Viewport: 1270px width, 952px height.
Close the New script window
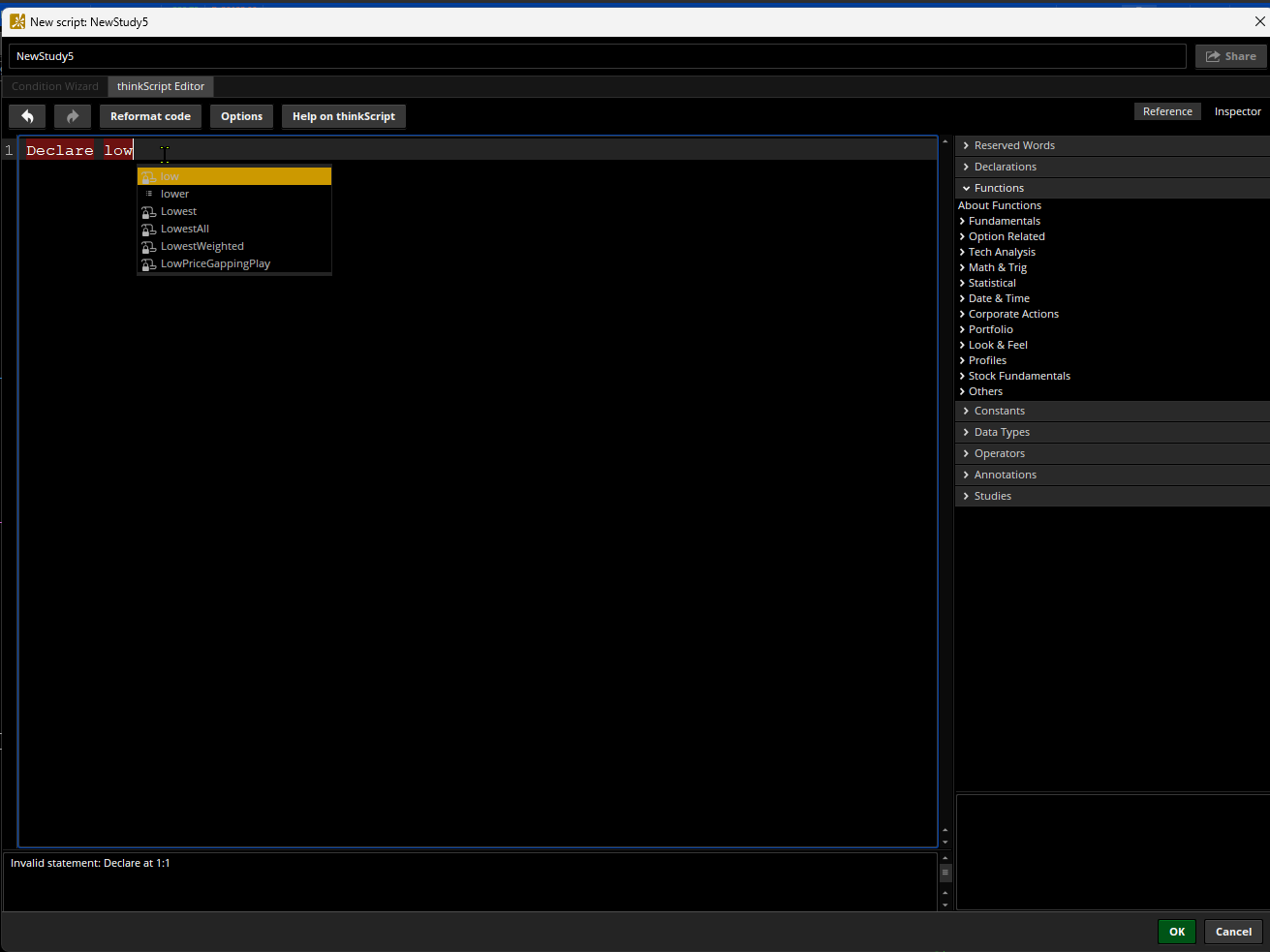click(x=1259, y=21)
